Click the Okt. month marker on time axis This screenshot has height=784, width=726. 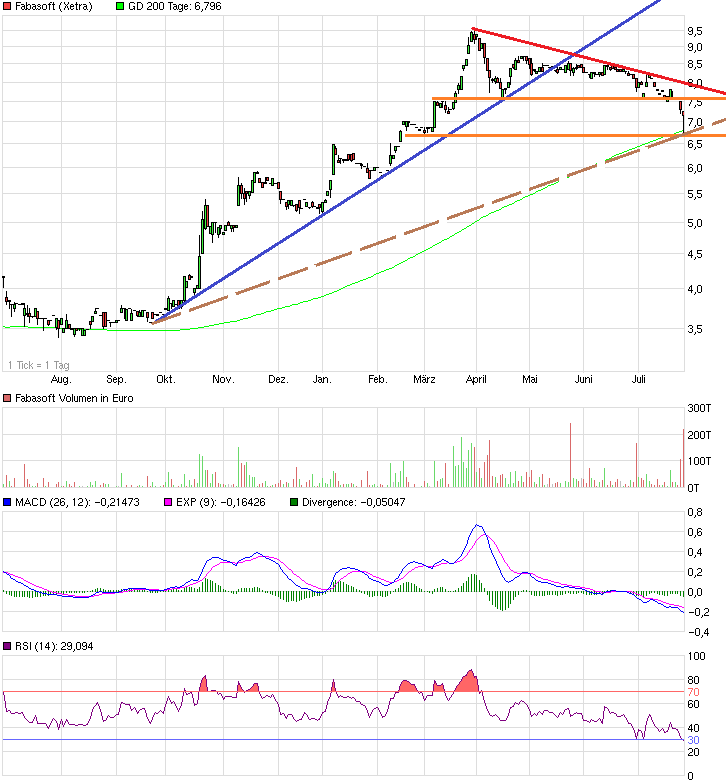[165, 380]
